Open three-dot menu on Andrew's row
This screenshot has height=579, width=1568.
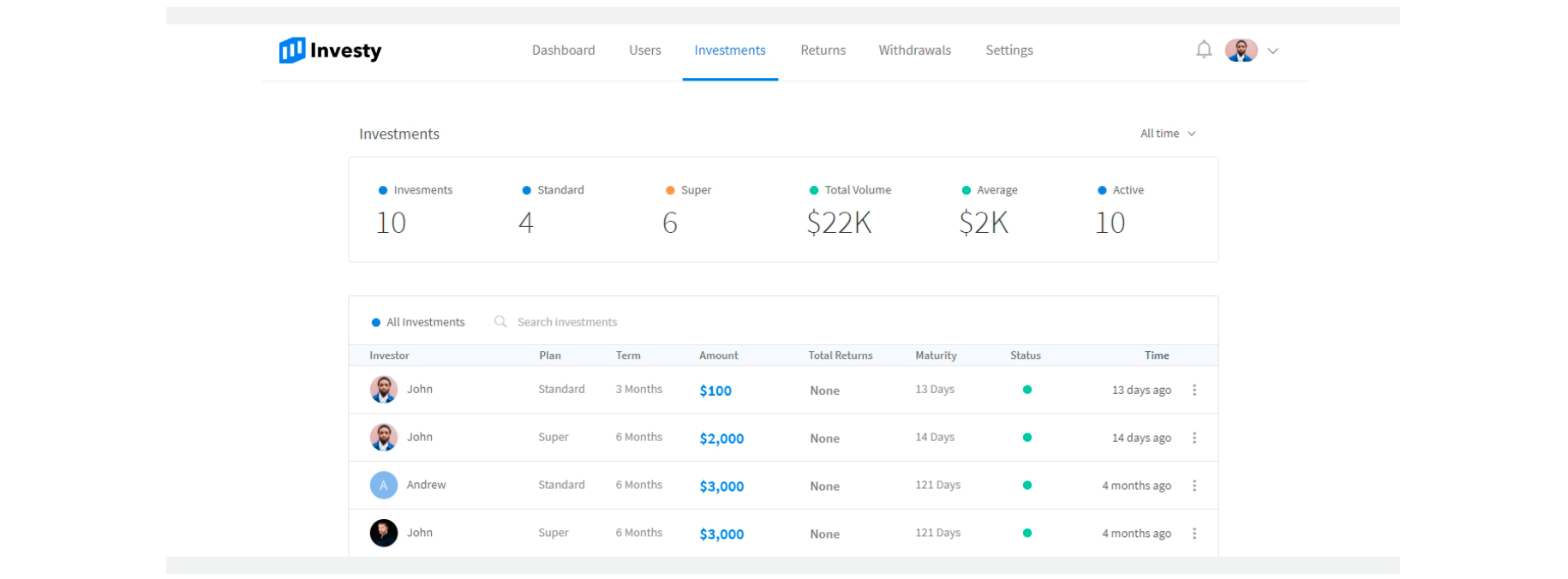click(1194, 486)
